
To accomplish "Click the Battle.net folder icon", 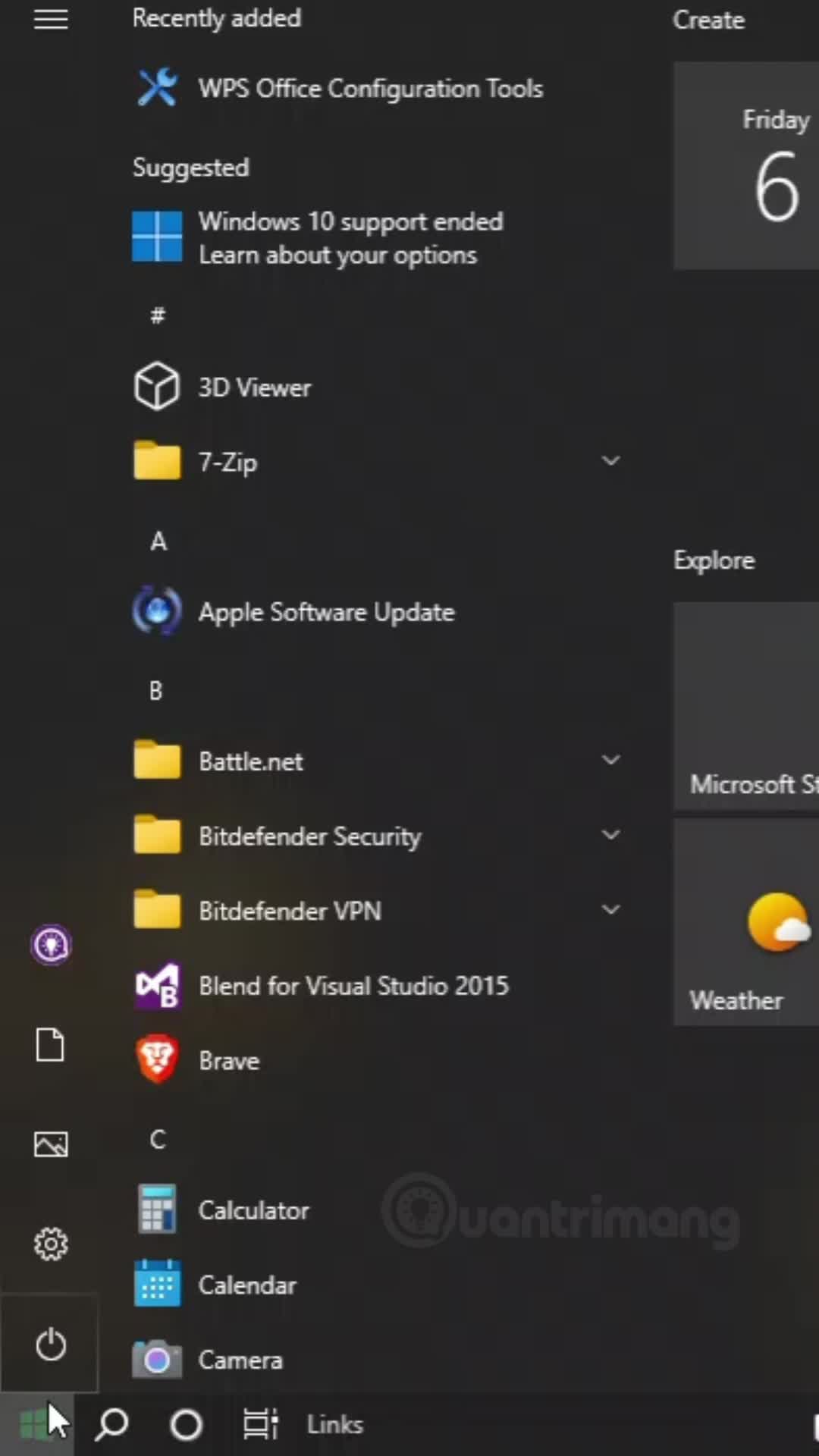I will (157, 760).
